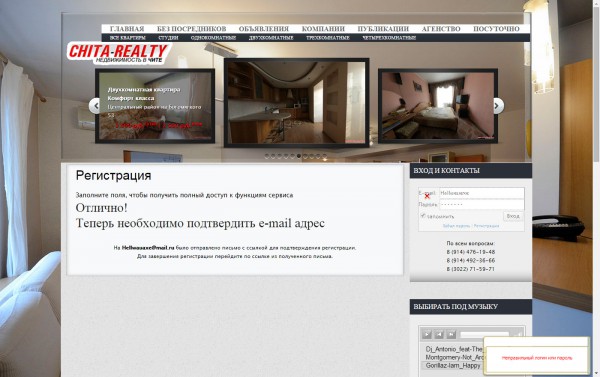Image resolution: width=600 pixels, height=377 pixels.
Task: Click the Chita-Realty logo
Action: (119, 53)
